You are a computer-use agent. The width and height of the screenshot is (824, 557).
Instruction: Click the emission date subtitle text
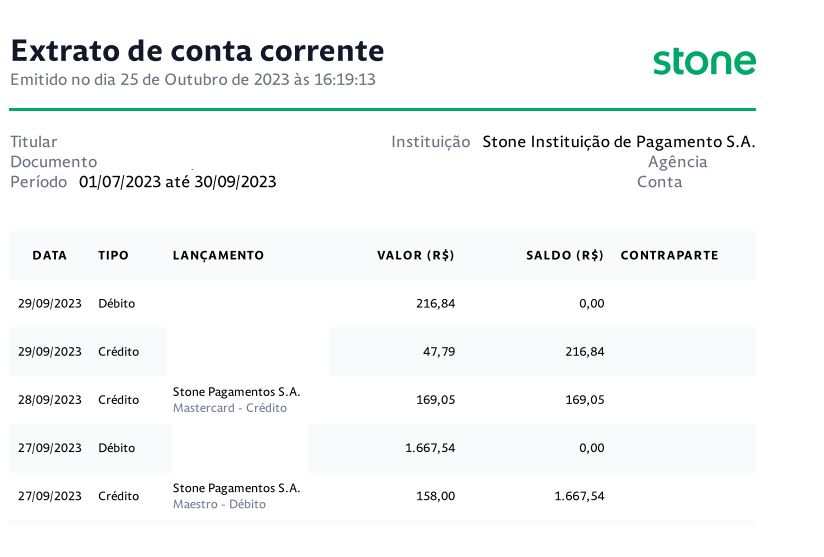click(x=193, y=80)
